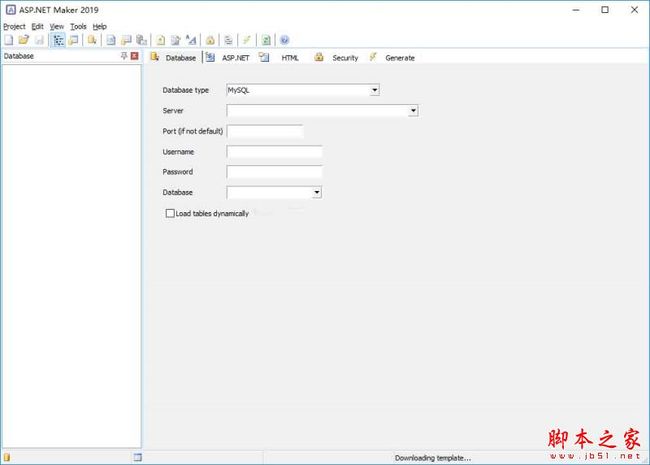Click the yellow database icon in status bar
Image resolution: width=650 pixels, height=465 pixels.
click(x=7, y=457)
